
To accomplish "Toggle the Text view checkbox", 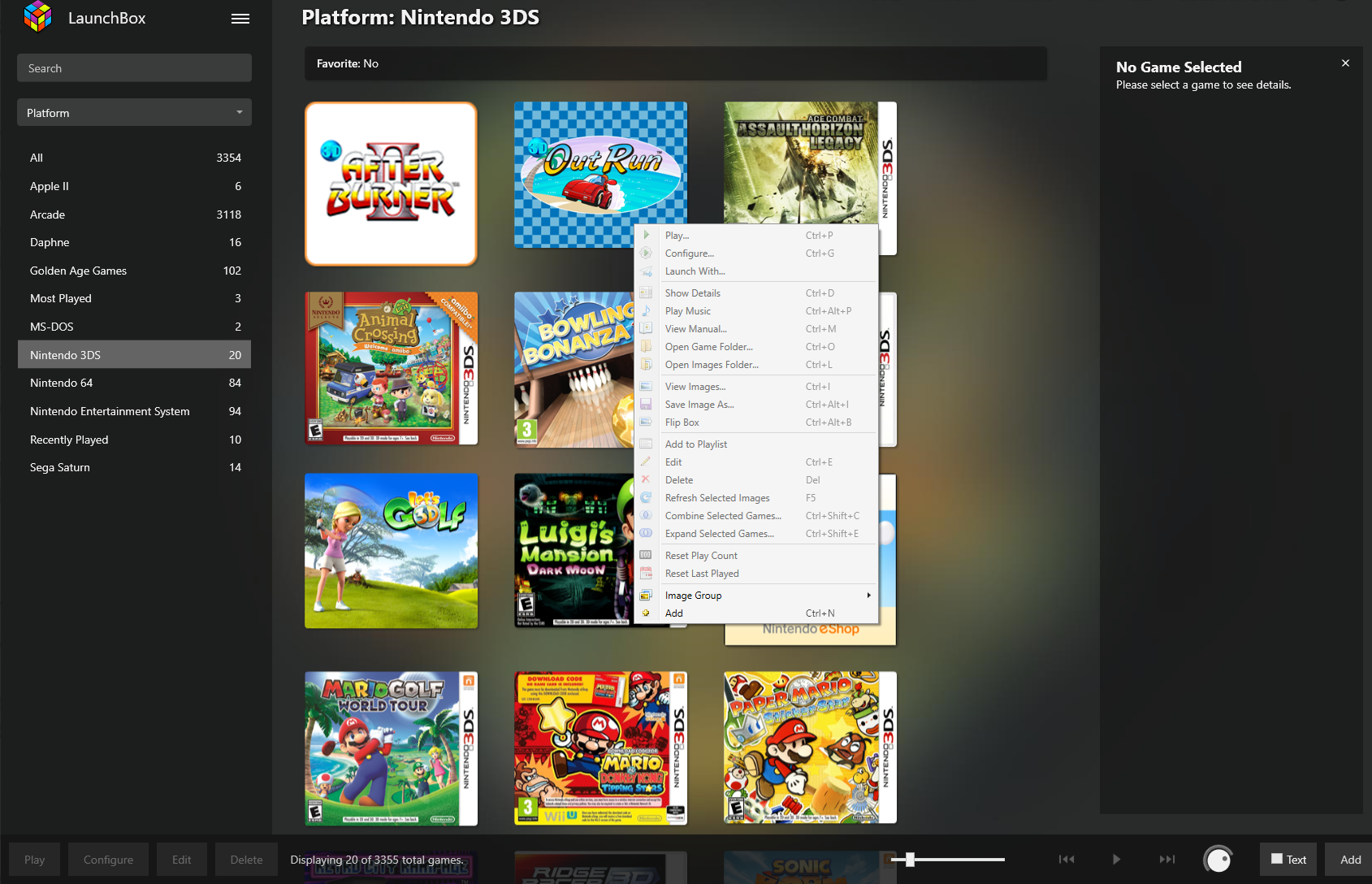I will (x=1277, y=859).
